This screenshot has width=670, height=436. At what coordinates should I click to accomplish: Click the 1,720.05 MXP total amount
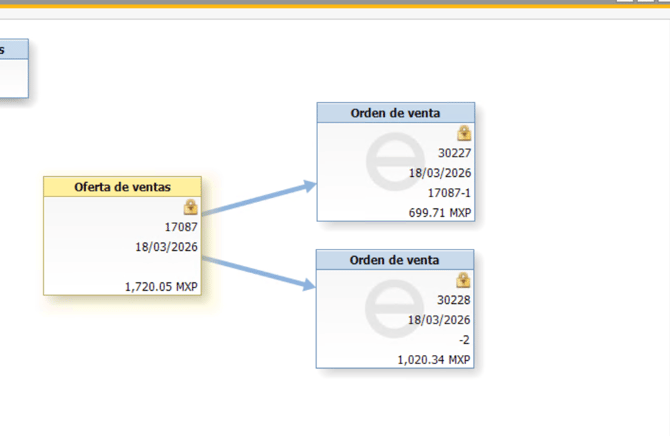tap(161, 286)
